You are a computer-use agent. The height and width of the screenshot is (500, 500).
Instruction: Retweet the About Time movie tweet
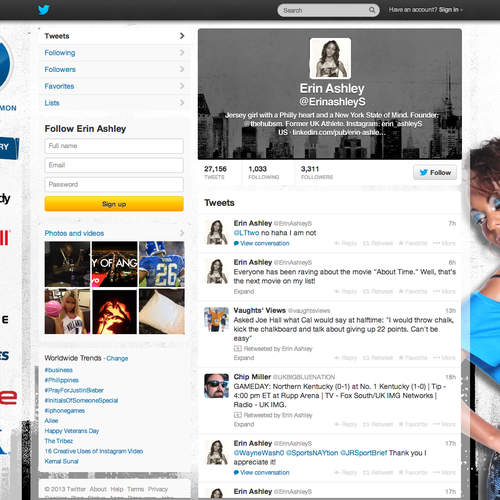[378, 292]
